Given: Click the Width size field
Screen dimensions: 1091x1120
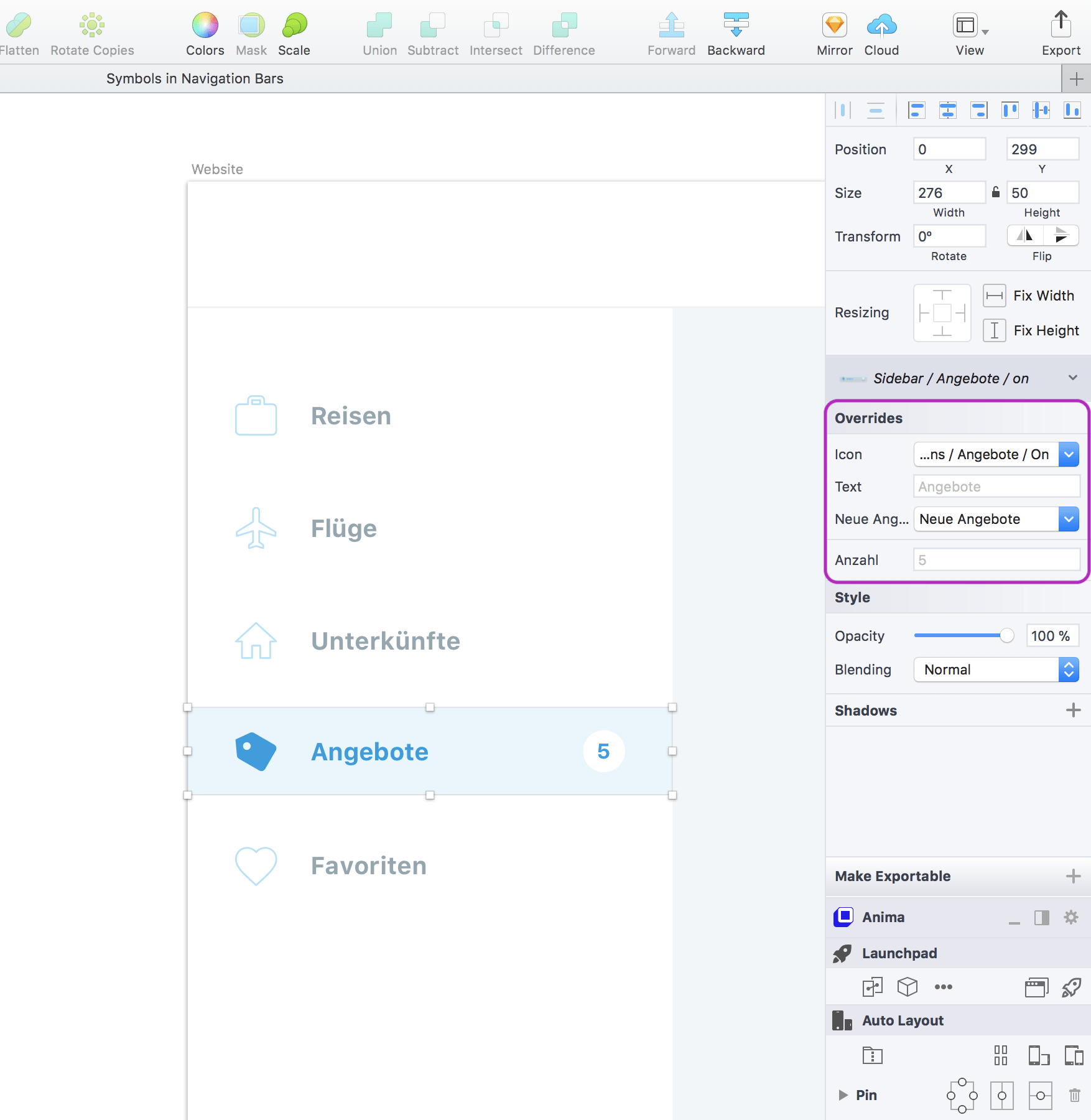Looking at the screenshot, I should click(949, 193).
